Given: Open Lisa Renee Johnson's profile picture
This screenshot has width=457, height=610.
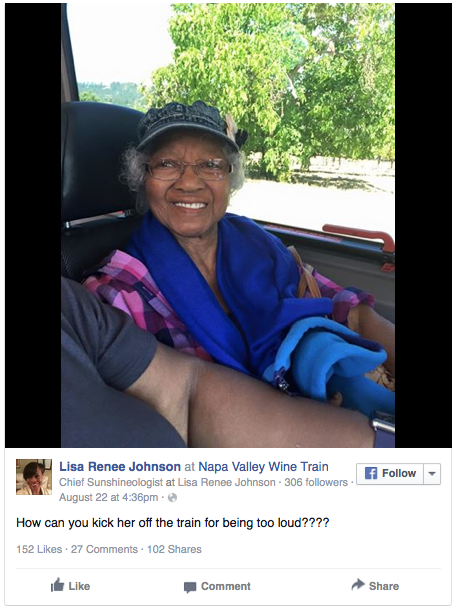Looking at the screenshot, I should [34, 477].
